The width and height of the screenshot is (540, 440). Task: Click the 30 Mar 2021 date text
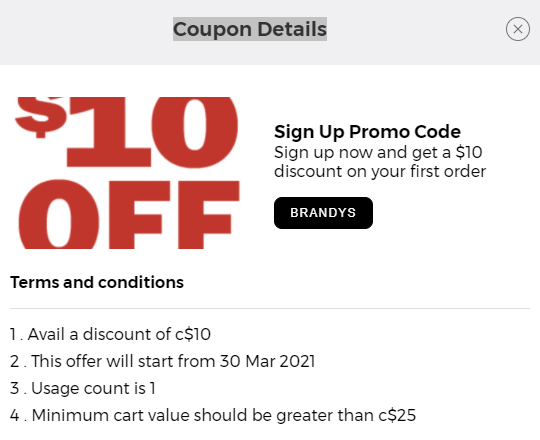(267, 361)
